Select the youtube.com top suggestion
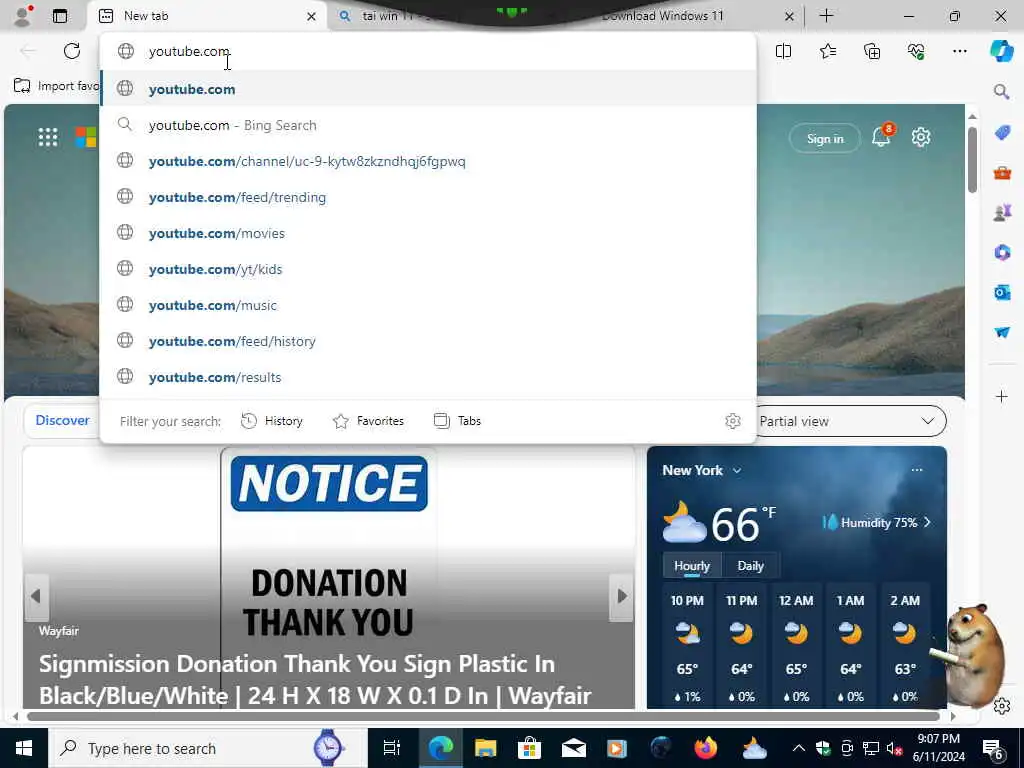This screenshot has height=768, width=1024. click(x=428, y=89)
